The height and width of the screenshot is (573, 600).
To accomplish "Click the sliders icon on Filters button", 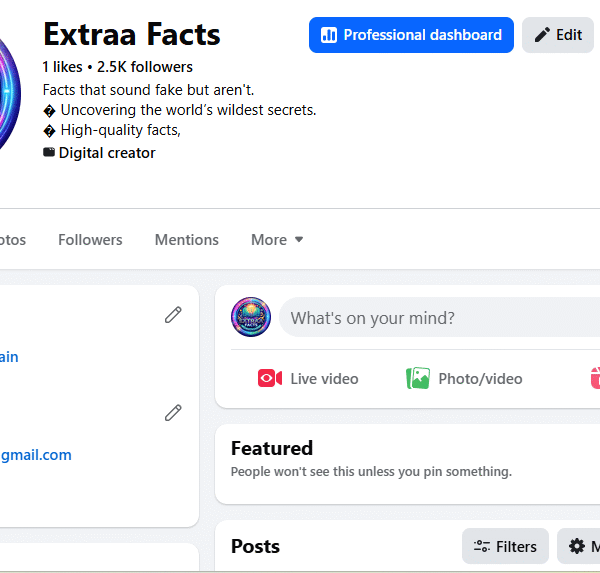I will [482, 546].
